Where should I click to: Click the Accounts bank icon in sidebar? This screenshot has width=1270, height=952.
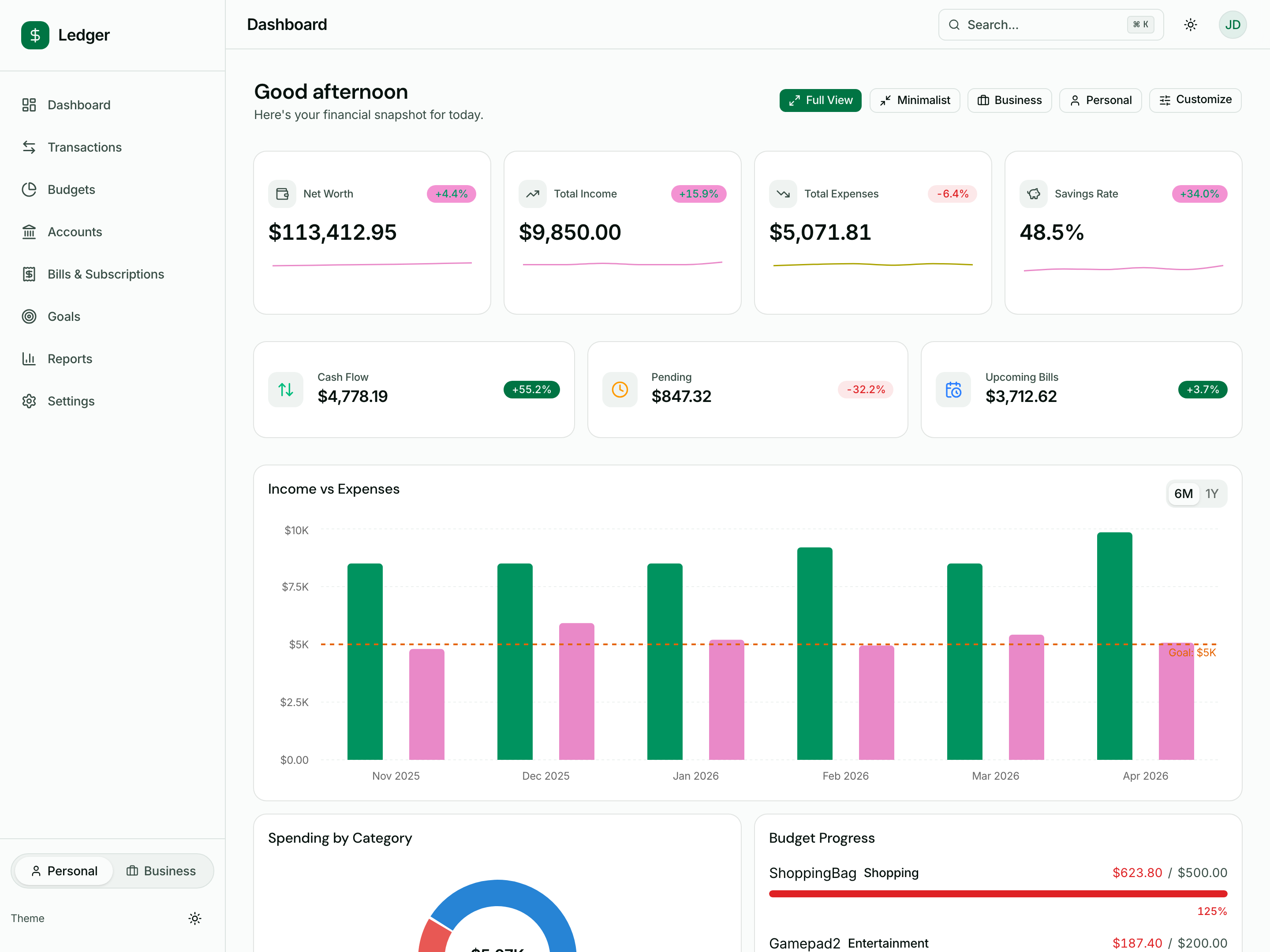click(29, 231)
